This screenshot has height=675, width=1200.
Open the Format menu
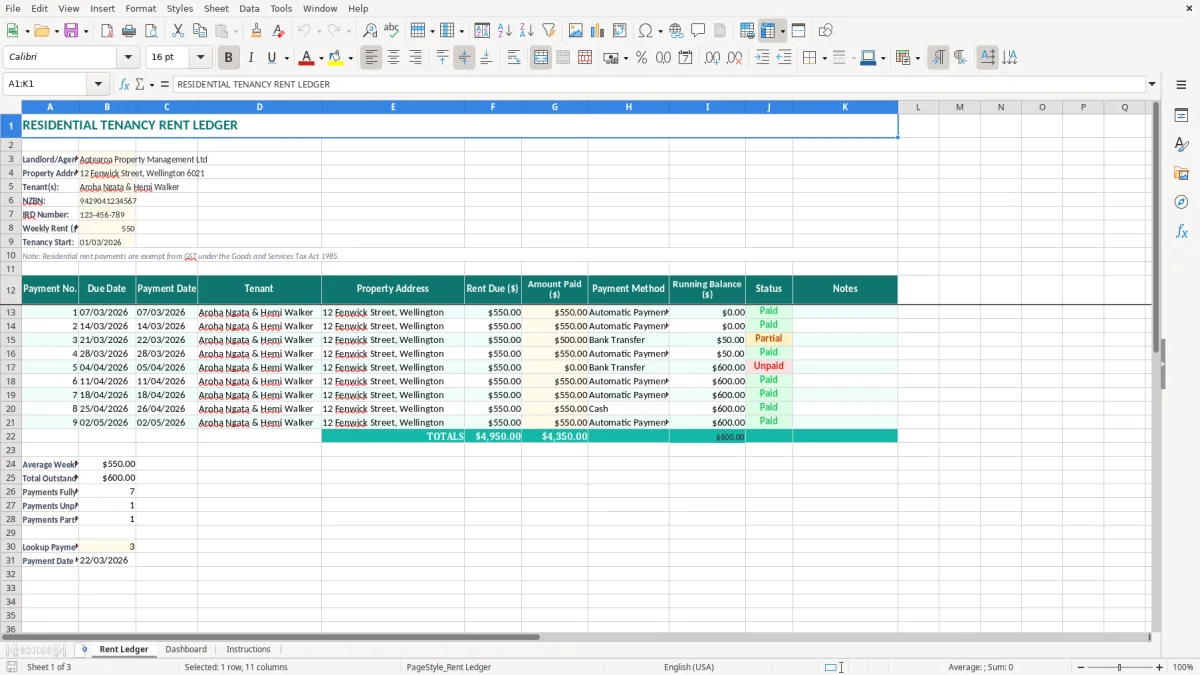pyautogui.click(x=140, y=8)
